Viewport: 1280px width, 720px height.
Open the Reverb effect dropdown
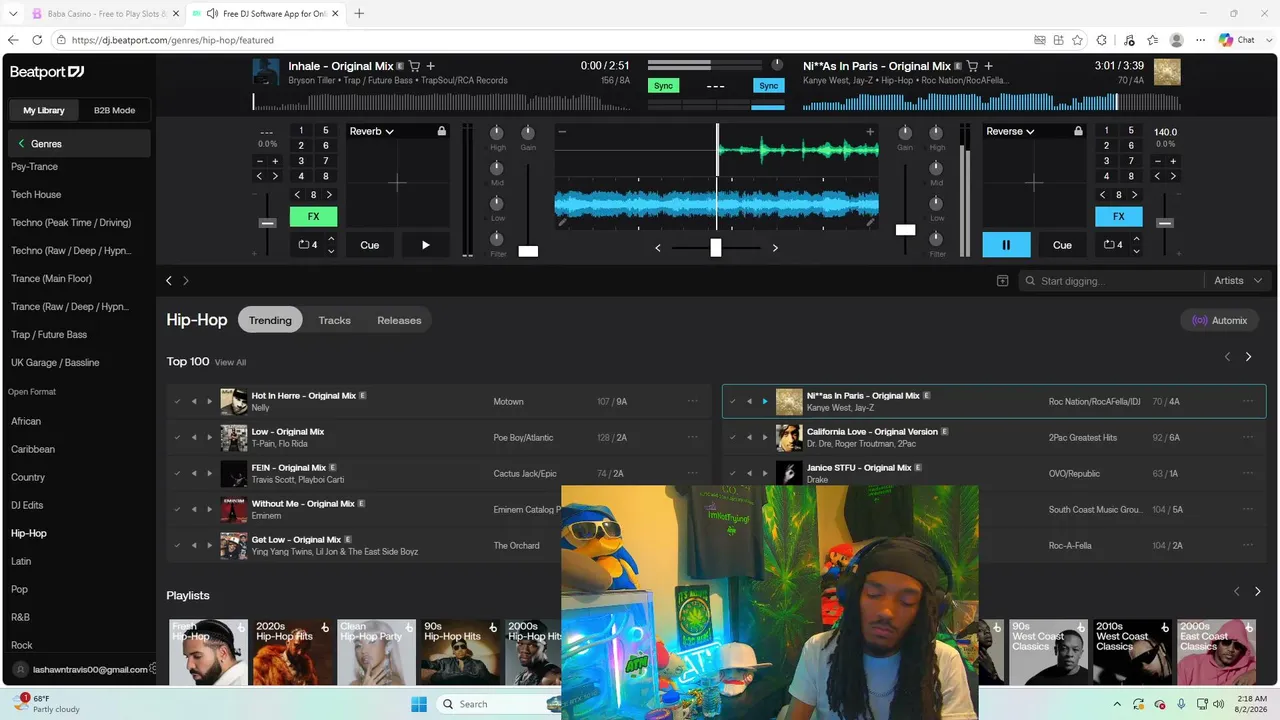(371, 131)
